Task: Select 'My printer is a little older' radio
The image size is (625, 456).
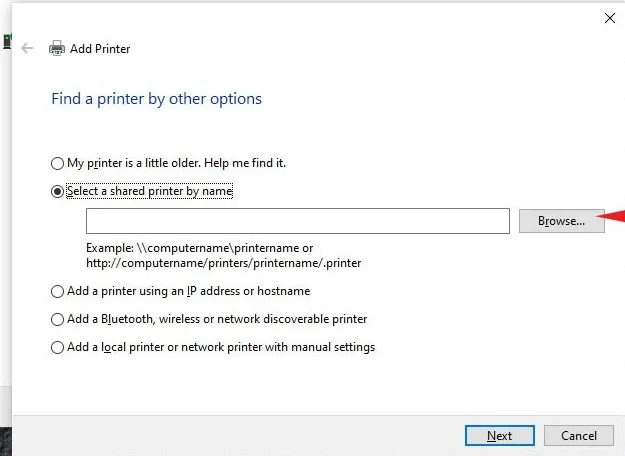Action: (57, 162)
